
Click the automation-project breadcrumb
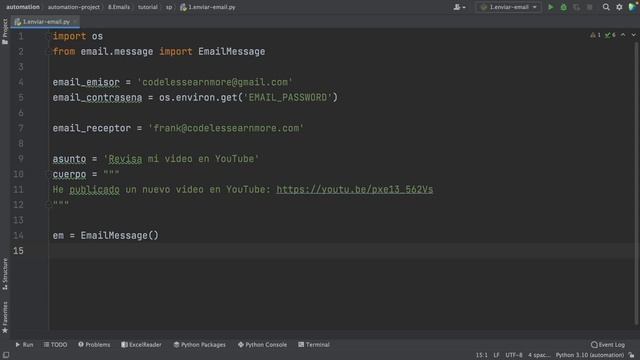pyautogui.click(x=73, y=7)
